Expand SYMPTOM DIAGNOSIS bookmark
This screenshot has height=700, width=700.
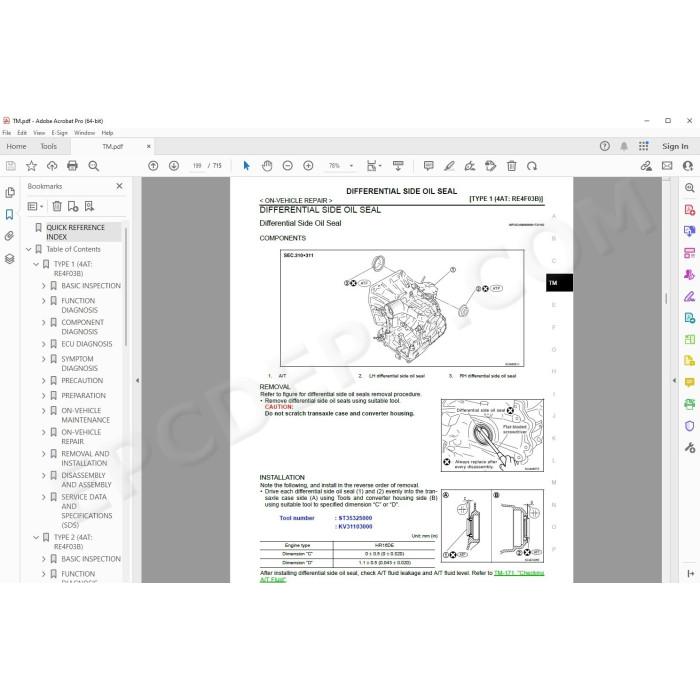44,359
